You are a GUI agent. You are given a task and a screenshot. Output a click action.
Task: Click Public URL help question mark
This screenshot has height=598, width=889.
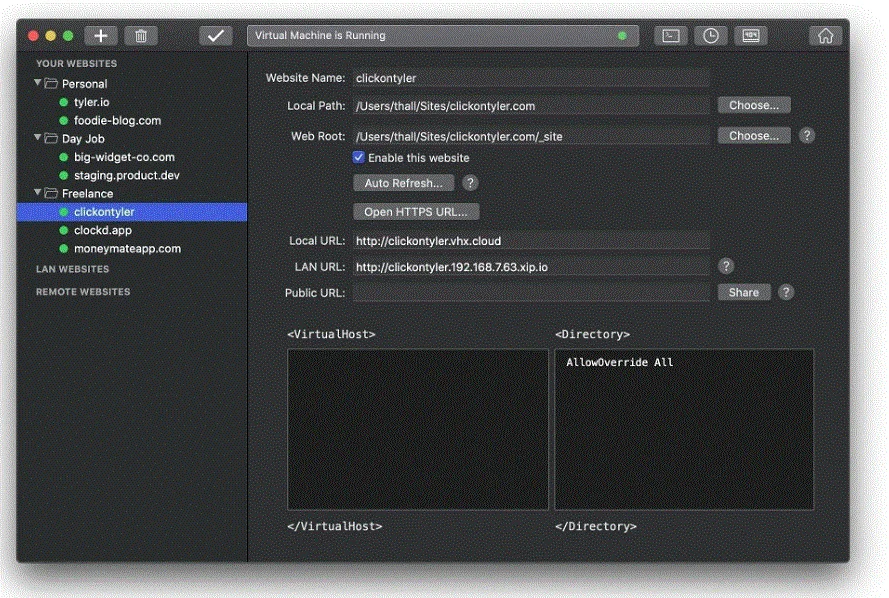tap(786, 292)
